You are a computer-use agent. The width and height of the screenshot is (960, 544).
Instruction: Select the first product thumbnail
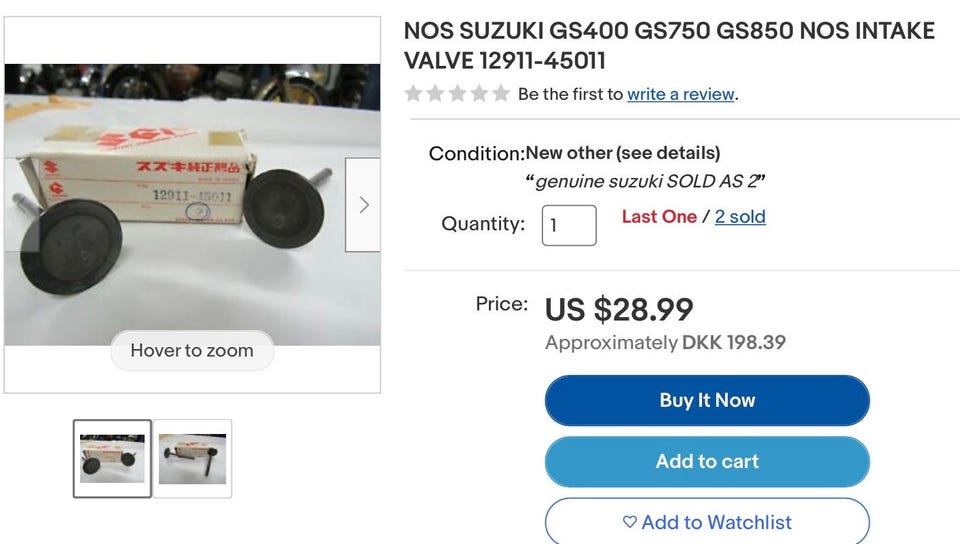point(112,458)
